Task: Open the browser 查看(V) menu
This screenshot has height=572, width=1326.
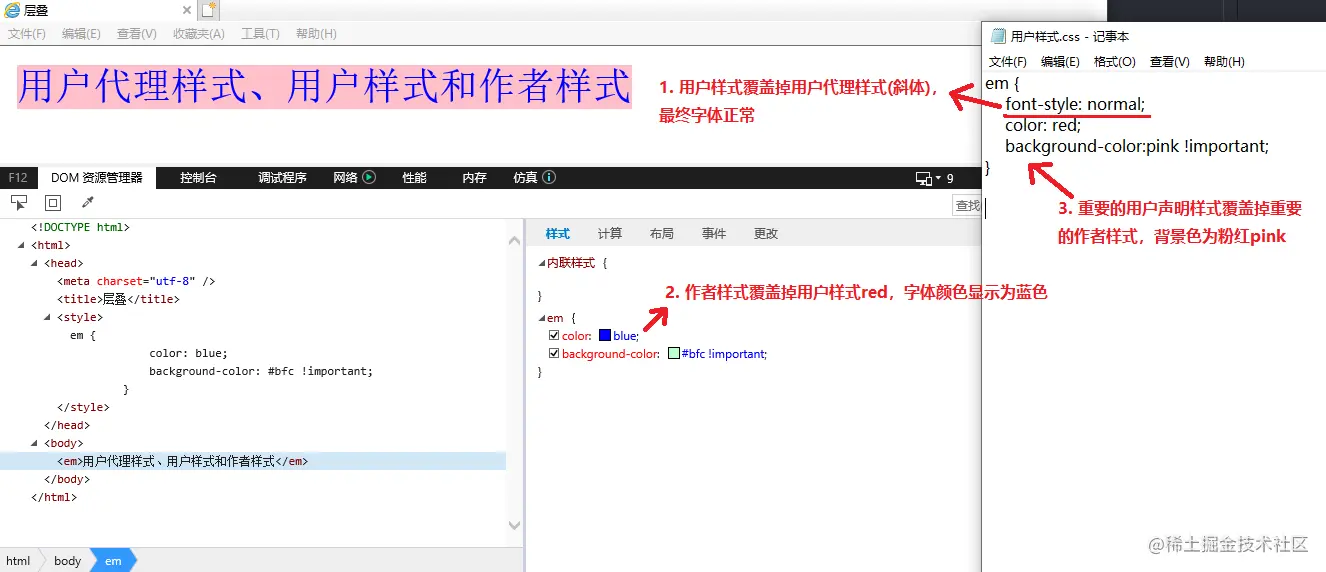Action: click(x=137, y=34)
